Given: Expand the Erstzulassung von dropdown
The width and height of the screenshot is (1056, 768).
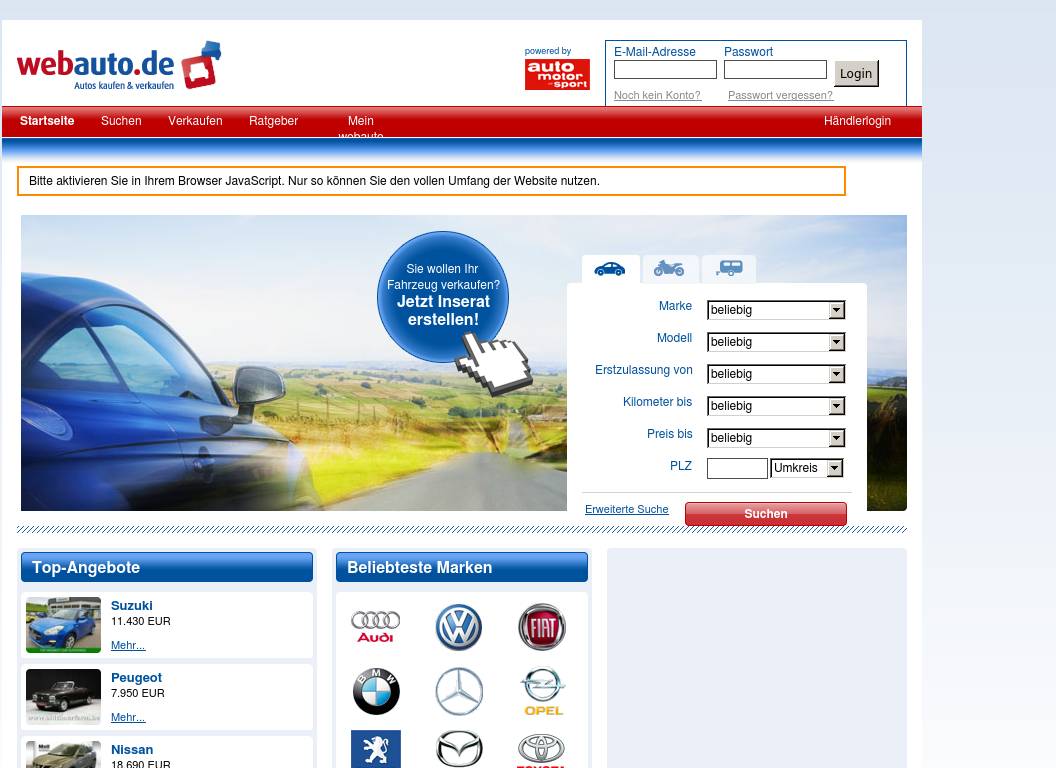Looking at the screenshot, I should (x=776, y=374).
